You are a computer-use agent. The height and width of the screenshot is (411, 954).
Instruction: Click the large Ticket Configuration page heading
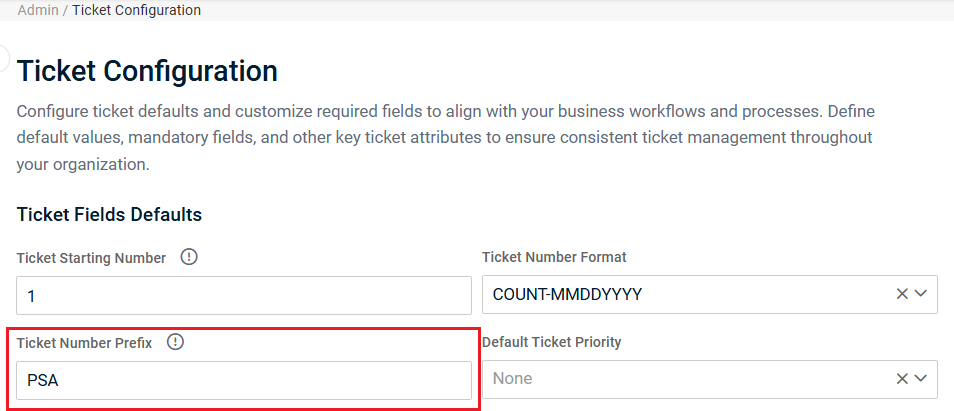click(x=147, y=71)
